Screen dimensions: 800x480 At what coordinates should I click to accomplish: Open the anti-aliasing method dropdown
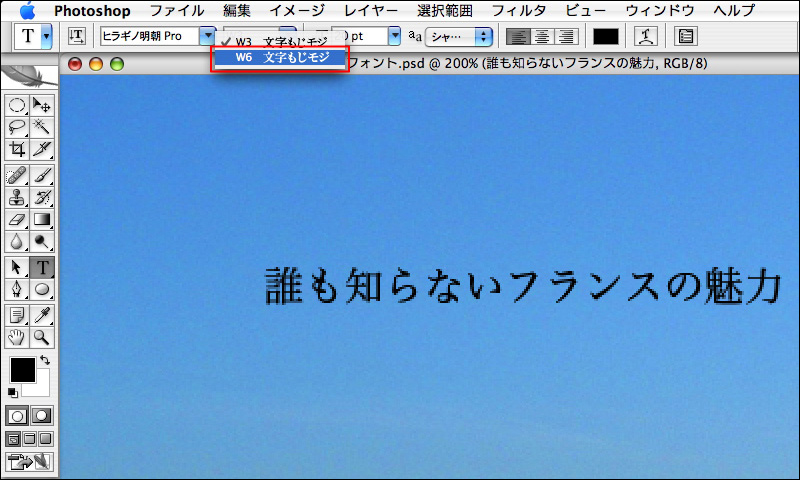pyautogui.click(x=485, y=36)
